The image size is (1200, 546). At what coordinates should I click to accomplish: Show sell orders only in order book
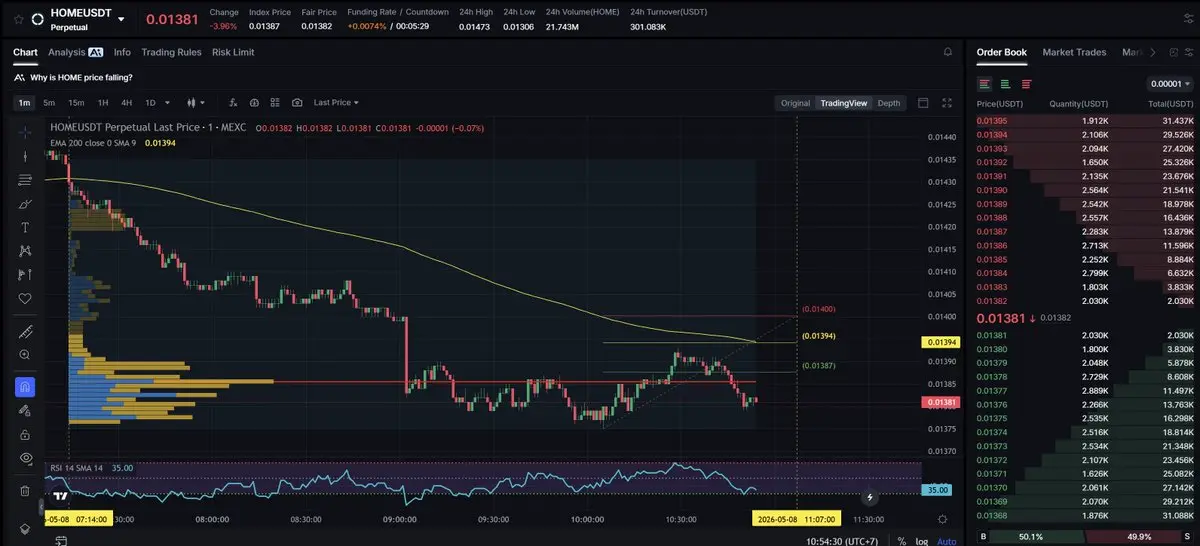(x=1026, y=84)
